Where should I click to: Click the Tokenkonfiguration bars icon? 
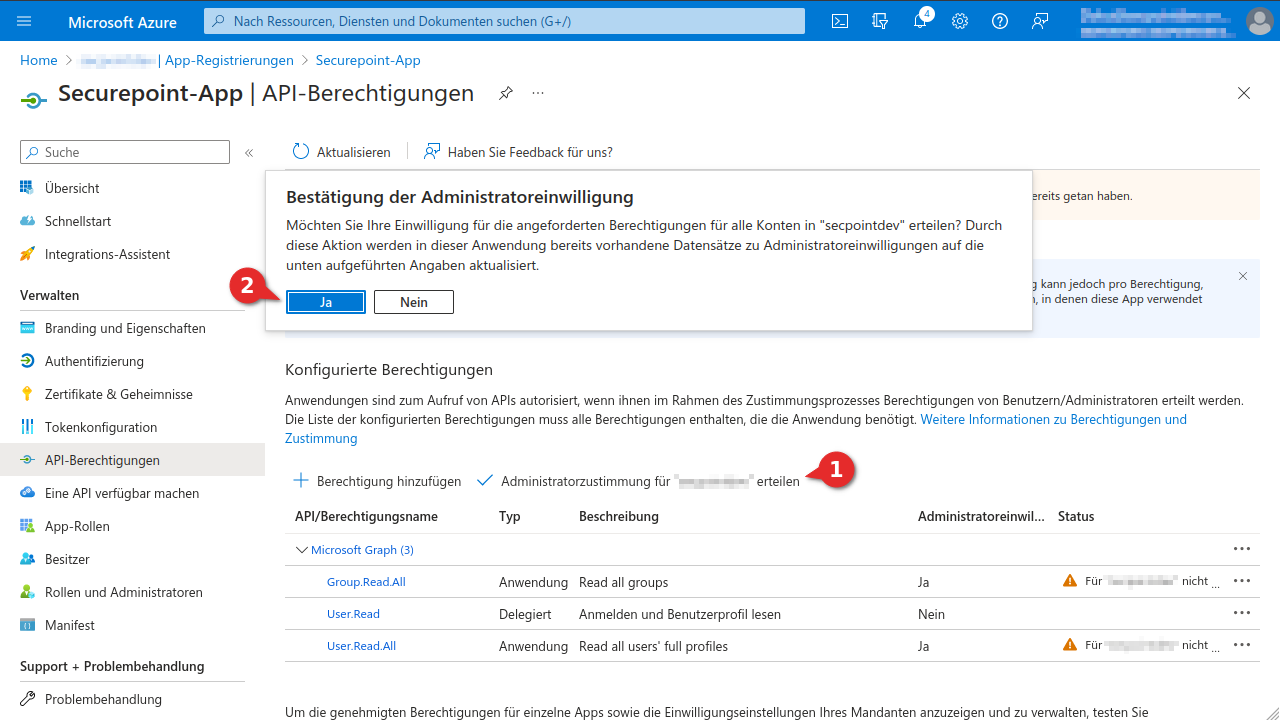point(27,427)
